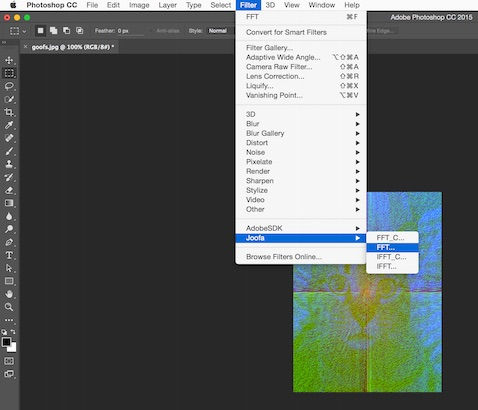Expand the AdobeSDK submenu

click(x=301, y=228)
